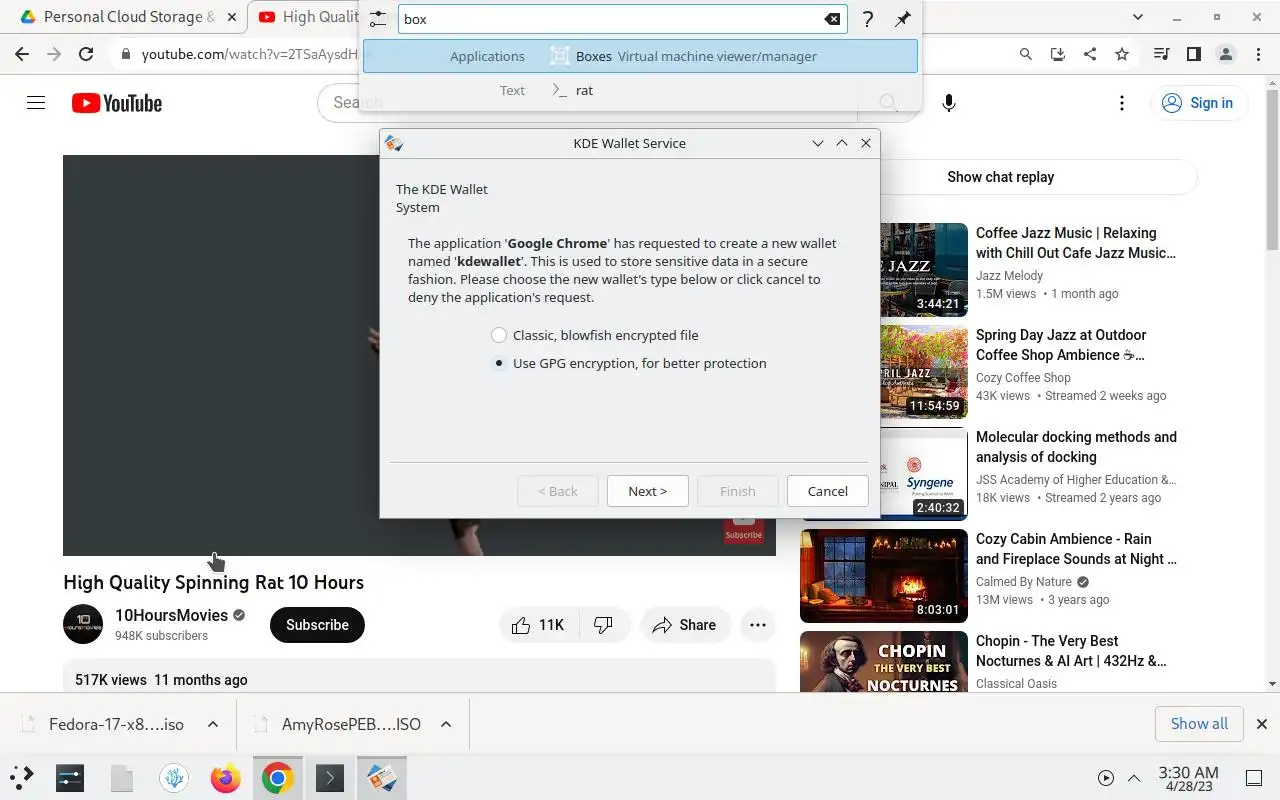Open more actions next to Share
The image size is (1280, 800).
(x=758, y=625)
